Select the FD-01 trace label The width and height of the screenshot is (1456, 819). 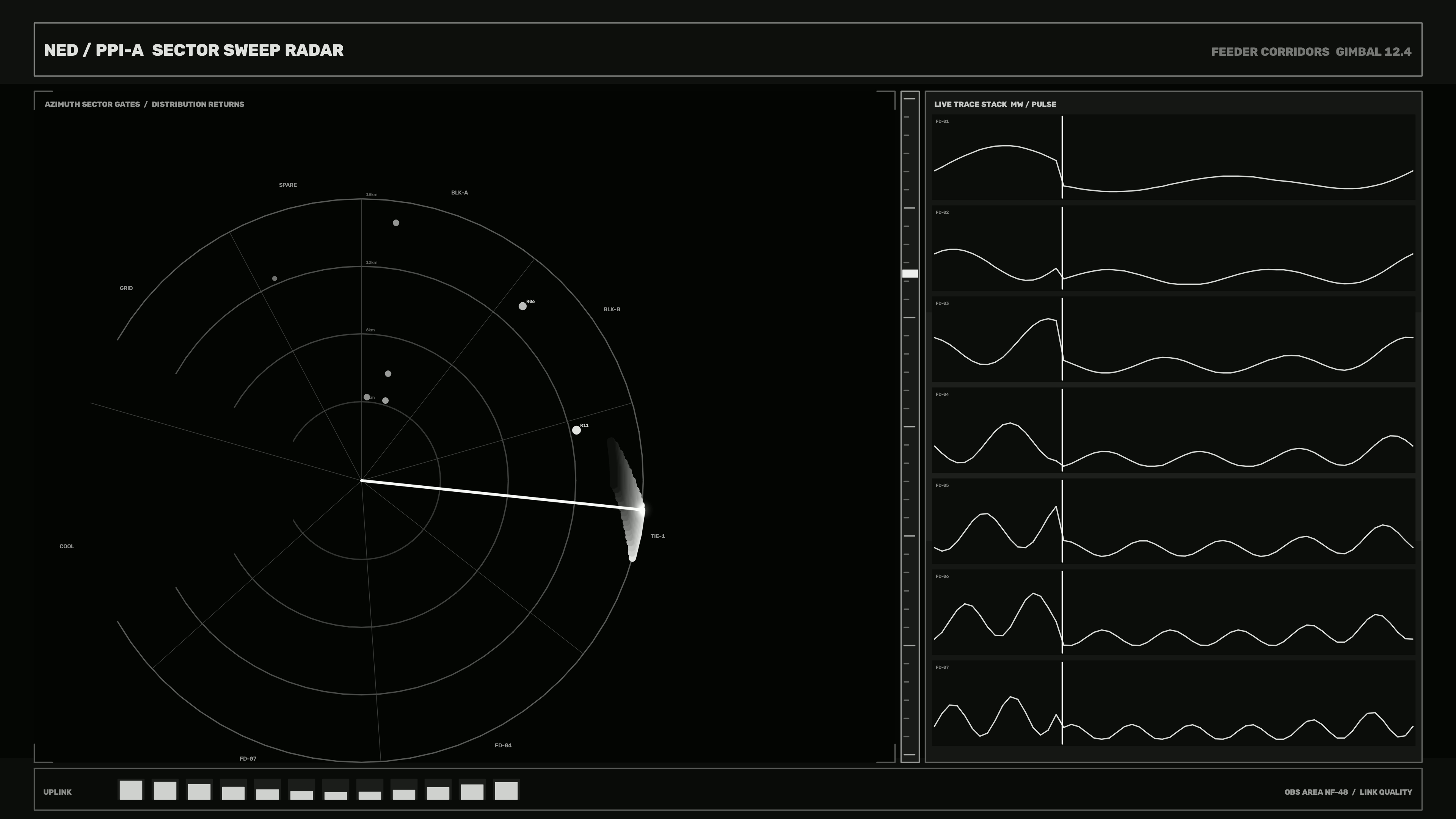pyautogui.click(x=942, y=121)
